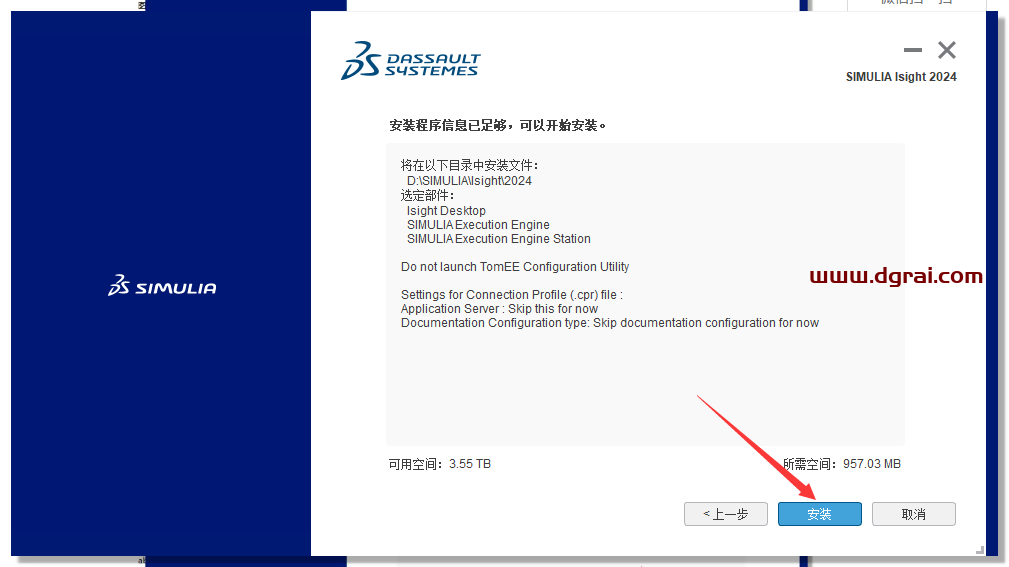The image size is (1009, 567).
Task: Click the 将在以下目录中安装文件 line
Action: click(x=469, y=165)
